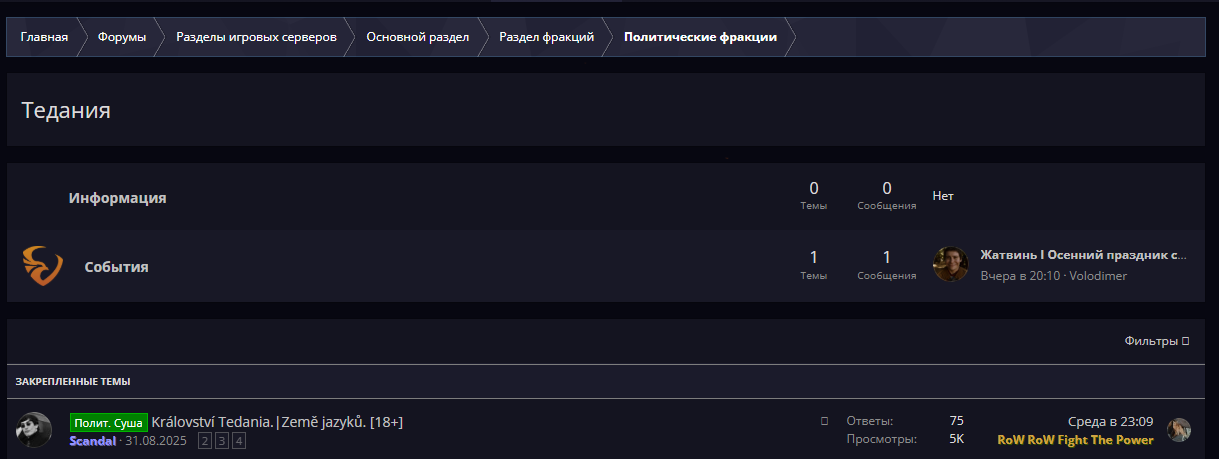The image size is (1219, 459).
Task: Open the RoW RoW Fight The Power profile
Action: click(x=1075, y=440)
